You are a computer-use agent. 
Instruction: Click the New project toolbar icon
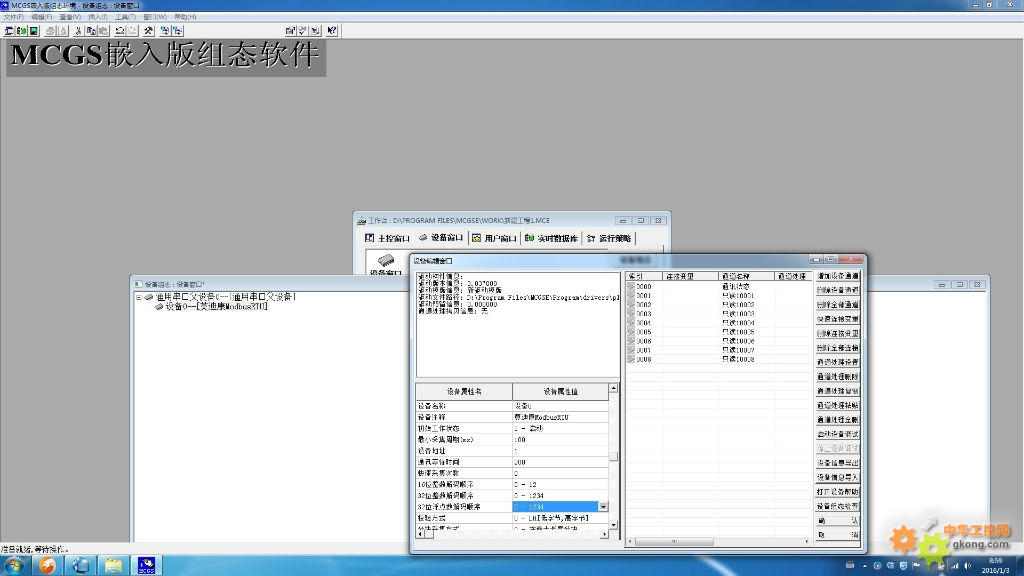tap(9, 31)
